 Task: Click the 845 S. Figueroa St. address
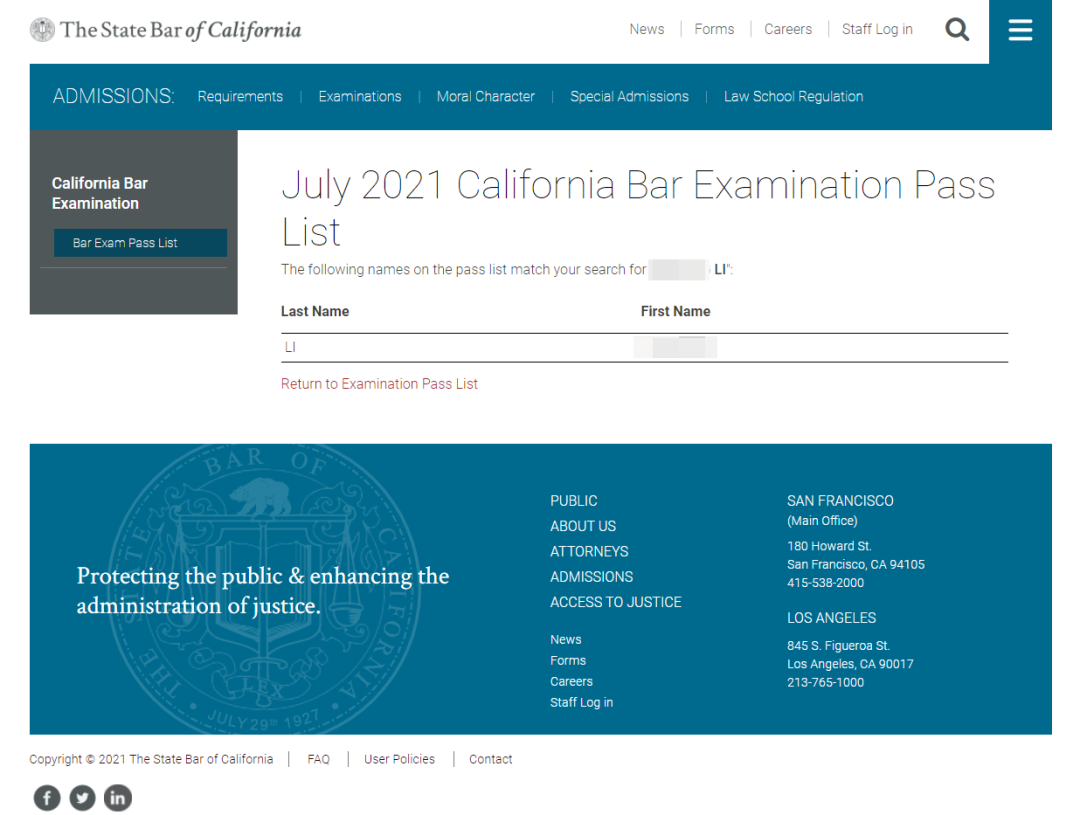coord(838,646)
